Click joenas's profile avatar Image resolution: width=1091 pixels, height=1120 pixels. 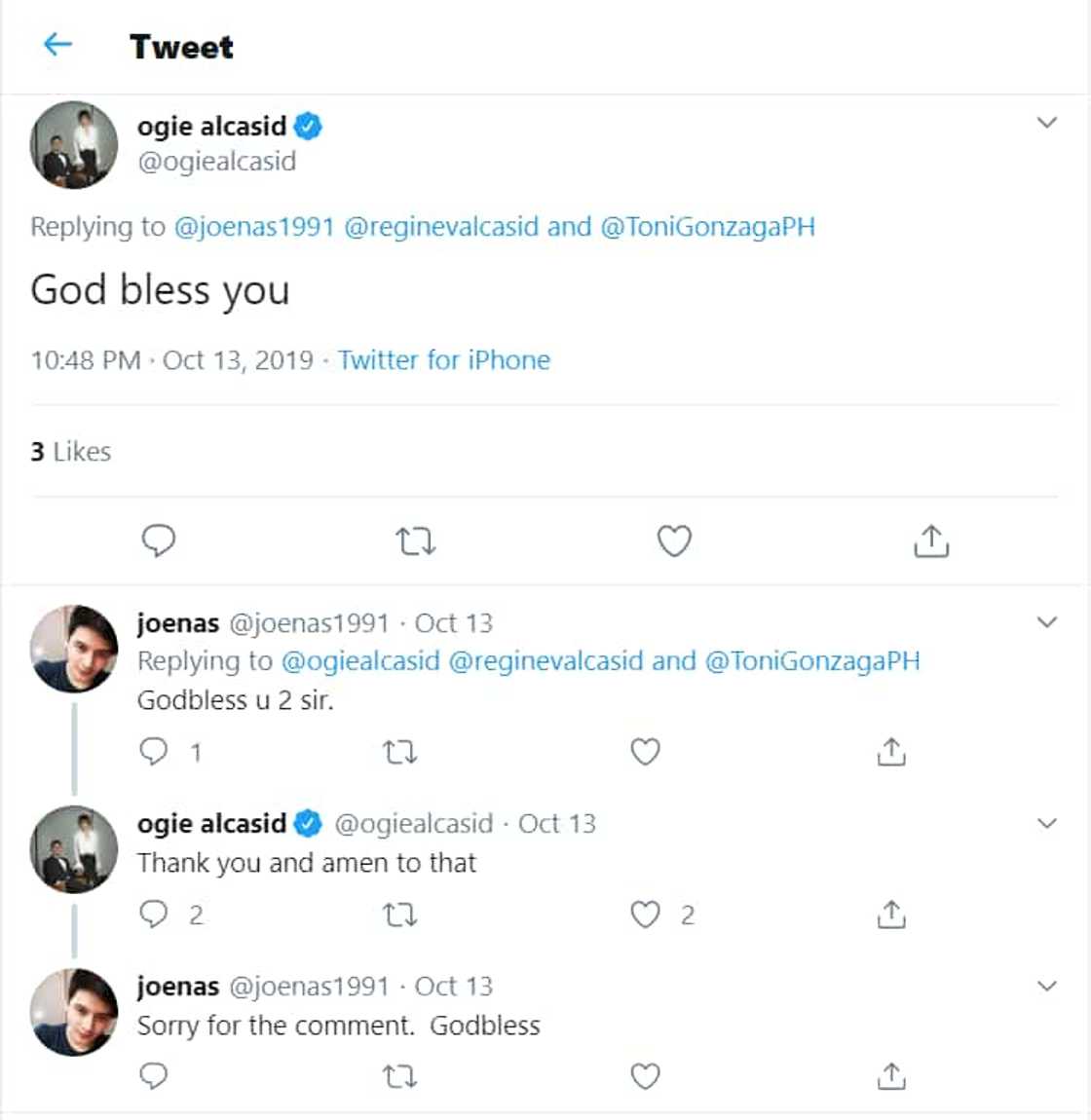point(73,643)
